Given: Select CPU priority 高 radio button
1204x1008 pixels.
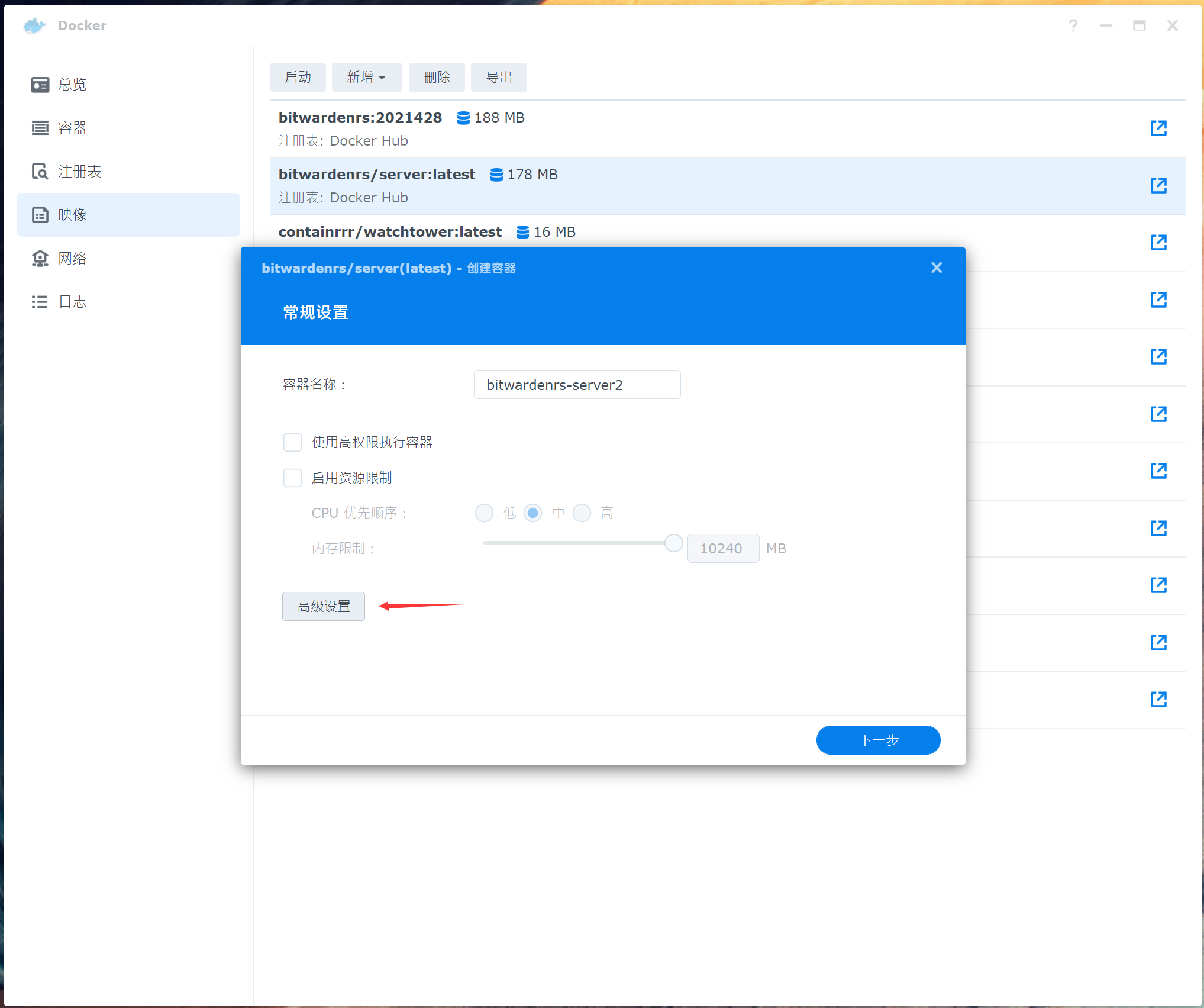Looking at the screenshot, I should click(582, 513).
